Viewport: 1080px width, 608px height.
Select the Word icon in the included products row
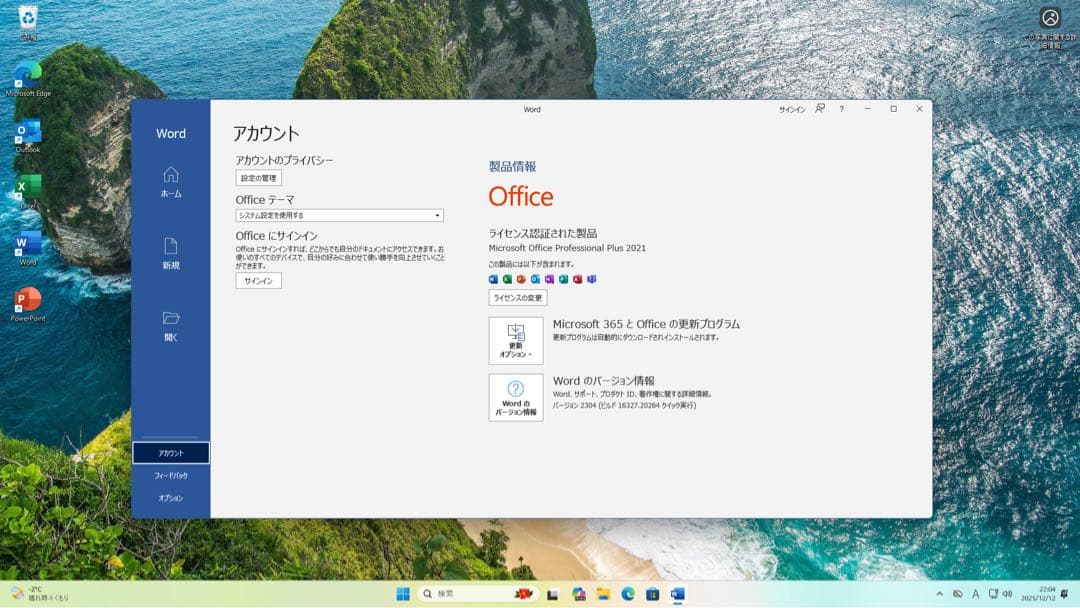click(493, 279)
